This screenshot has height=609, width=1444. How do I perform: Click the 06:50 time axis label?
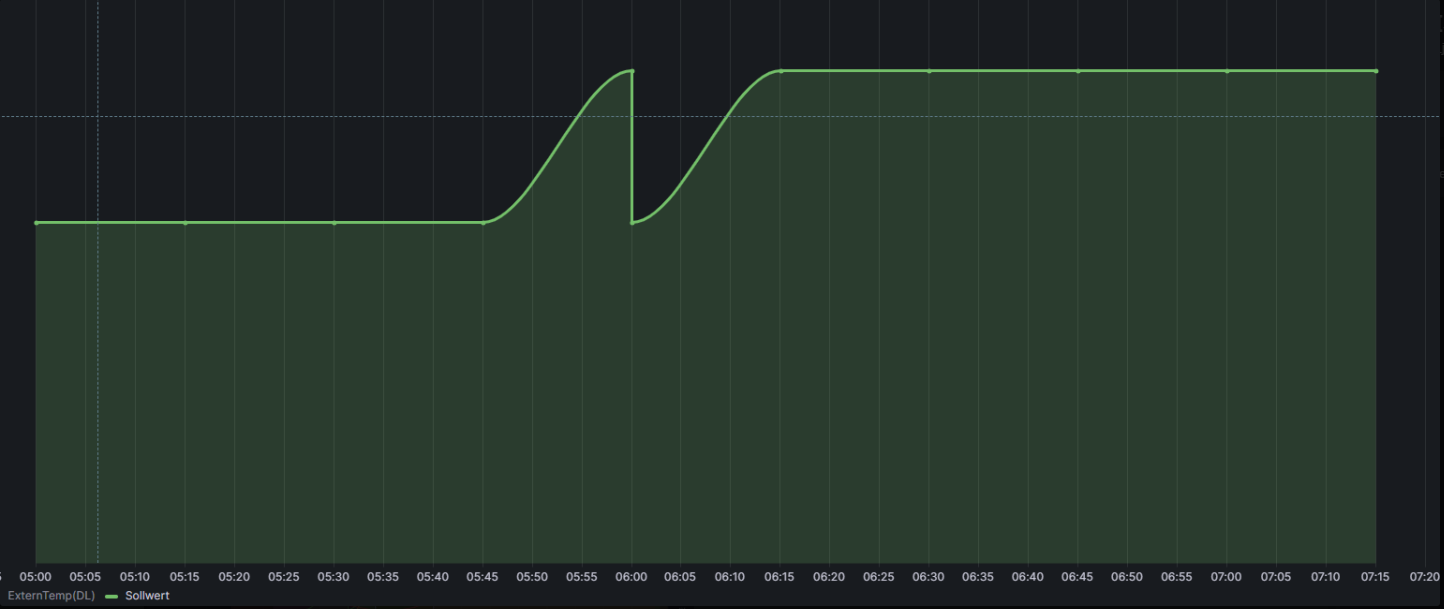[1128, 577]
